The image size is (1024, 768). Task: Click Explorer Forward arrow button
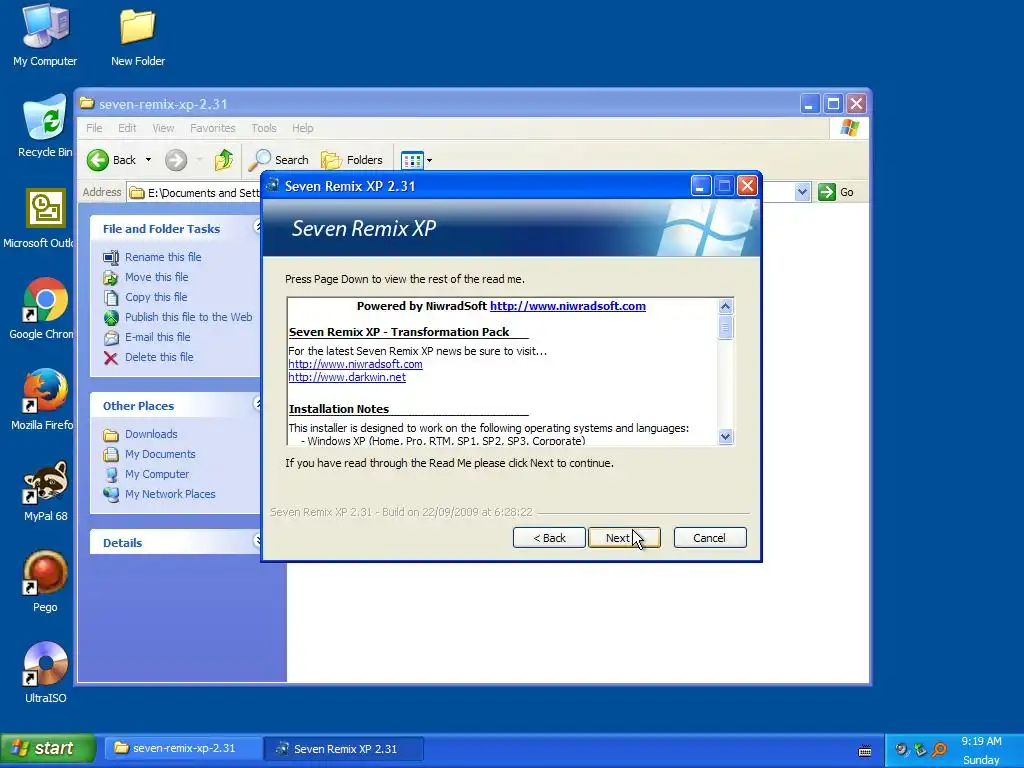pos(176,160)
